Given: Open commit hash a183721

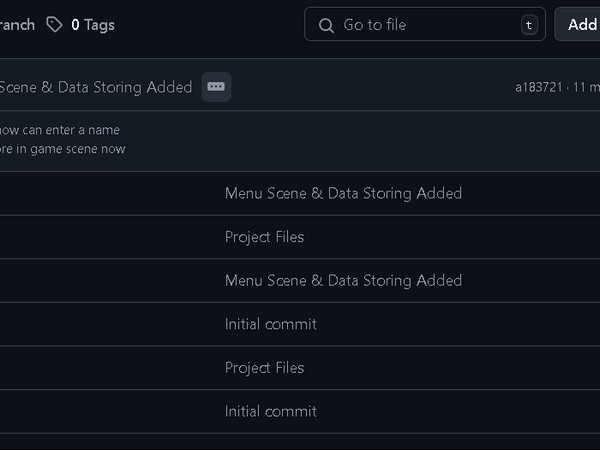Looking at the screenshot, I should pos(538,87).
